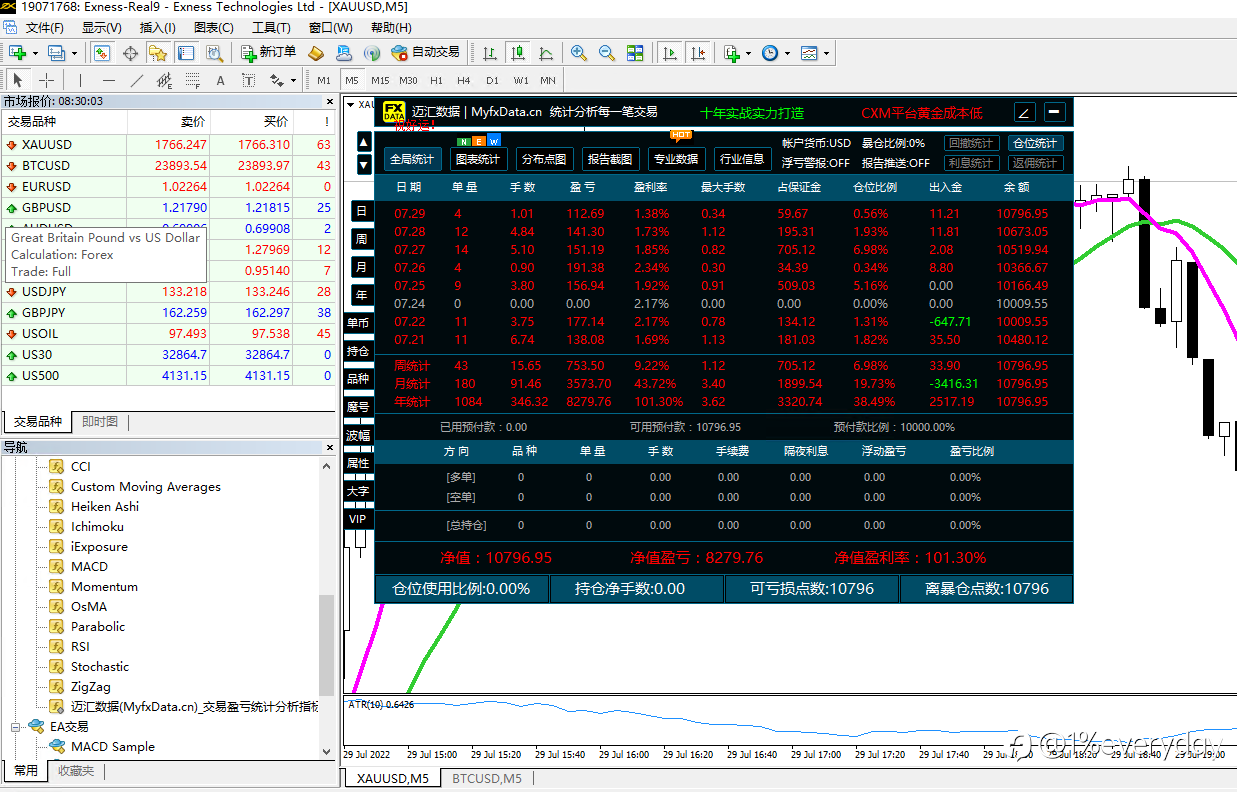Click the 行业信息 button
This screenshot has height=792, width=1237.
pos(741,159)
